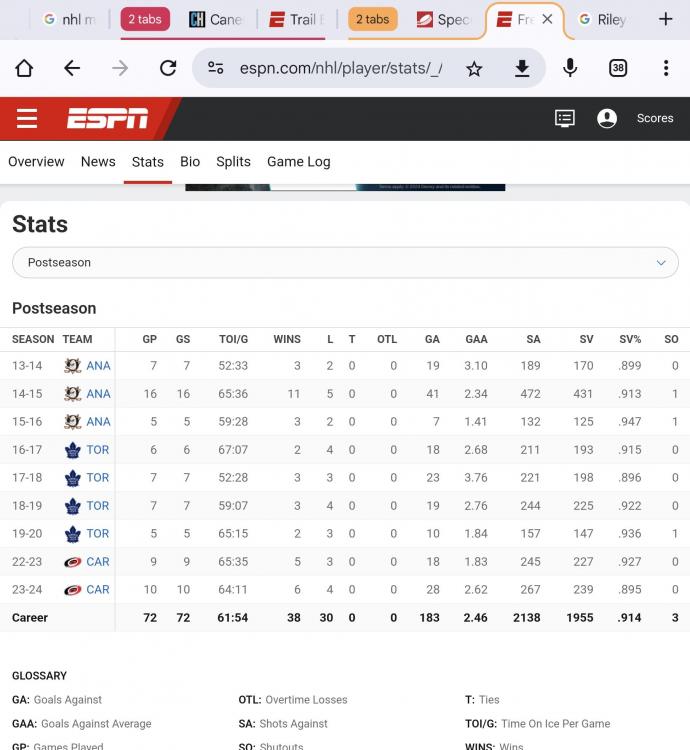This screenshot has height=750, width=690.
Task: Tap the browser home icon
Action: pyautogui.click(x=24, y=68)
